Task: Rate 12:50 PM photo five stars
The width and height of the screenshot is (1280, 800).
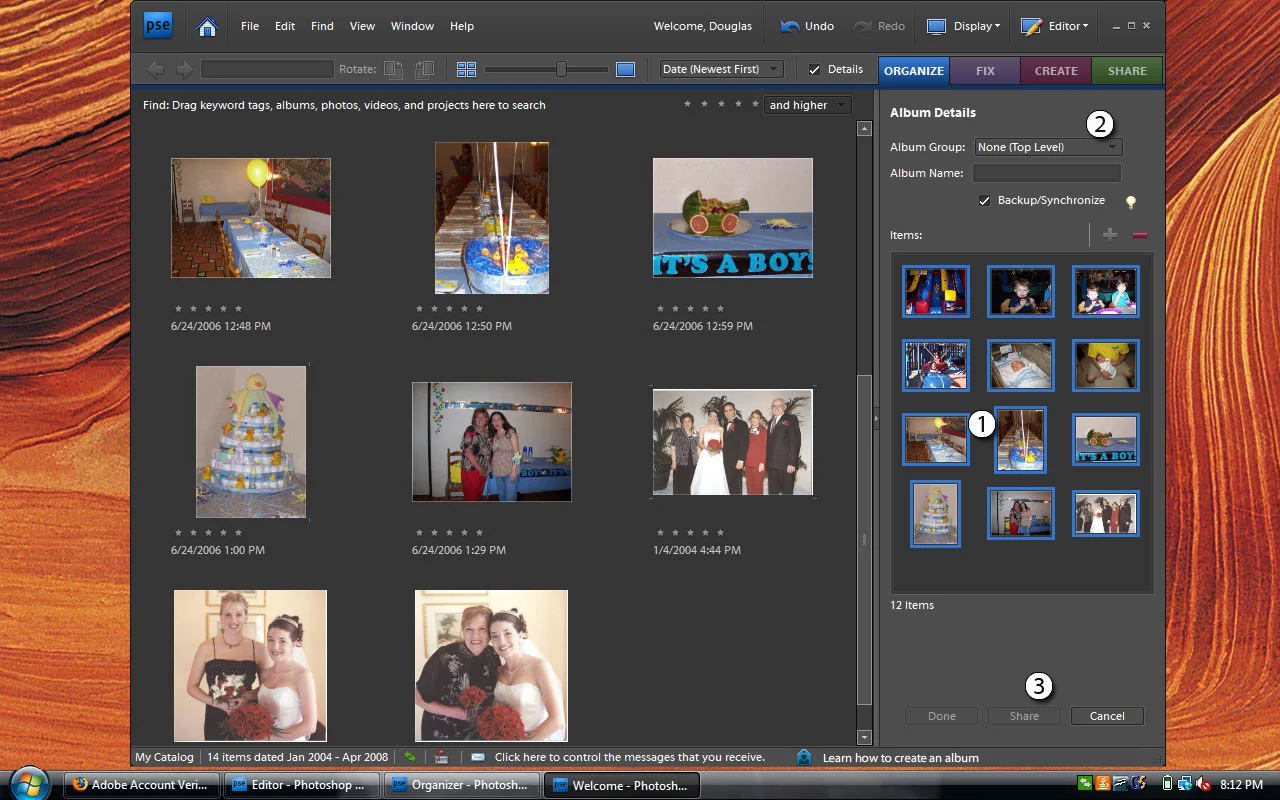Action: 480,308
